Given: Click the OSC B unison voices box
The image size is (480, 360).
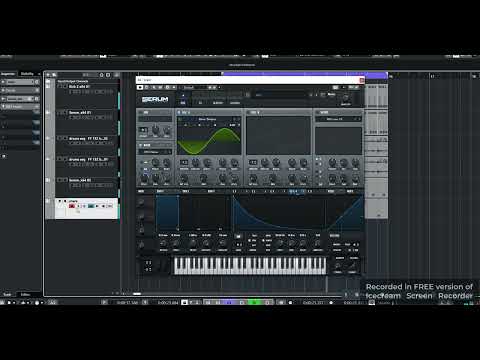Looking at the screenshot, I should pyautogui.click(x=253, y=162).
